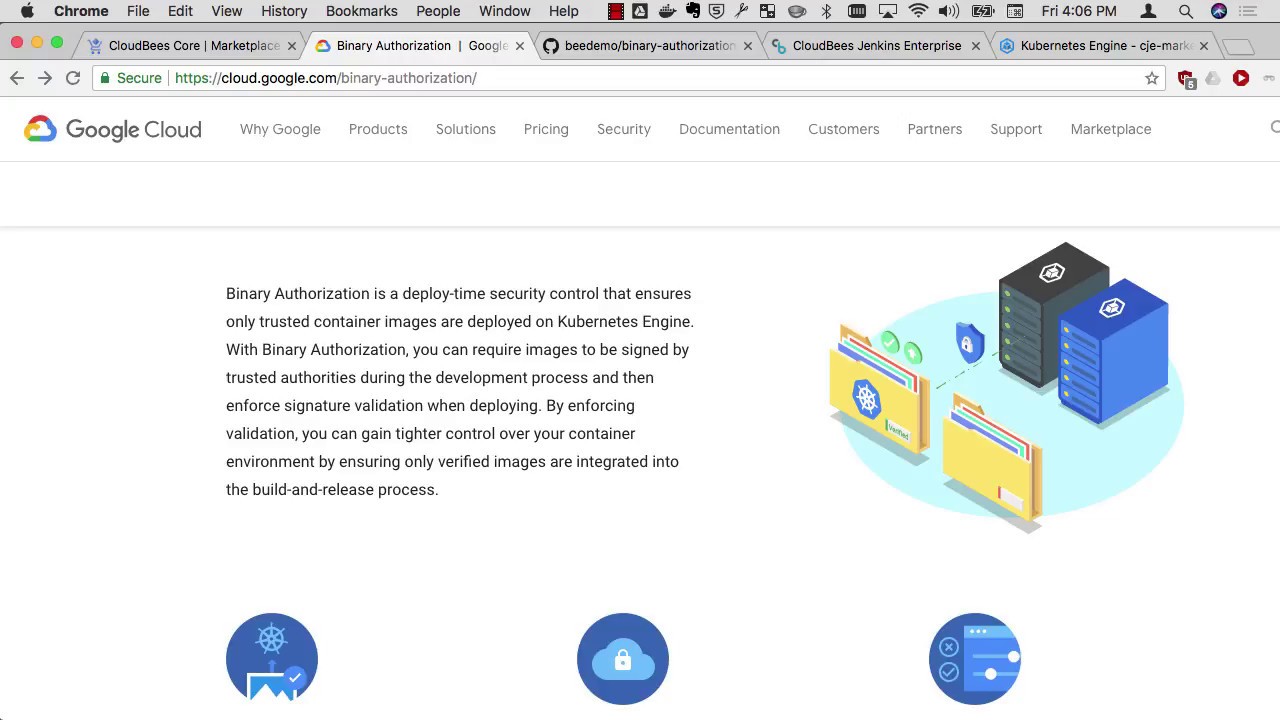Open the Documentation nav link
The image size is (1280, 720).
tap(729, 129)
